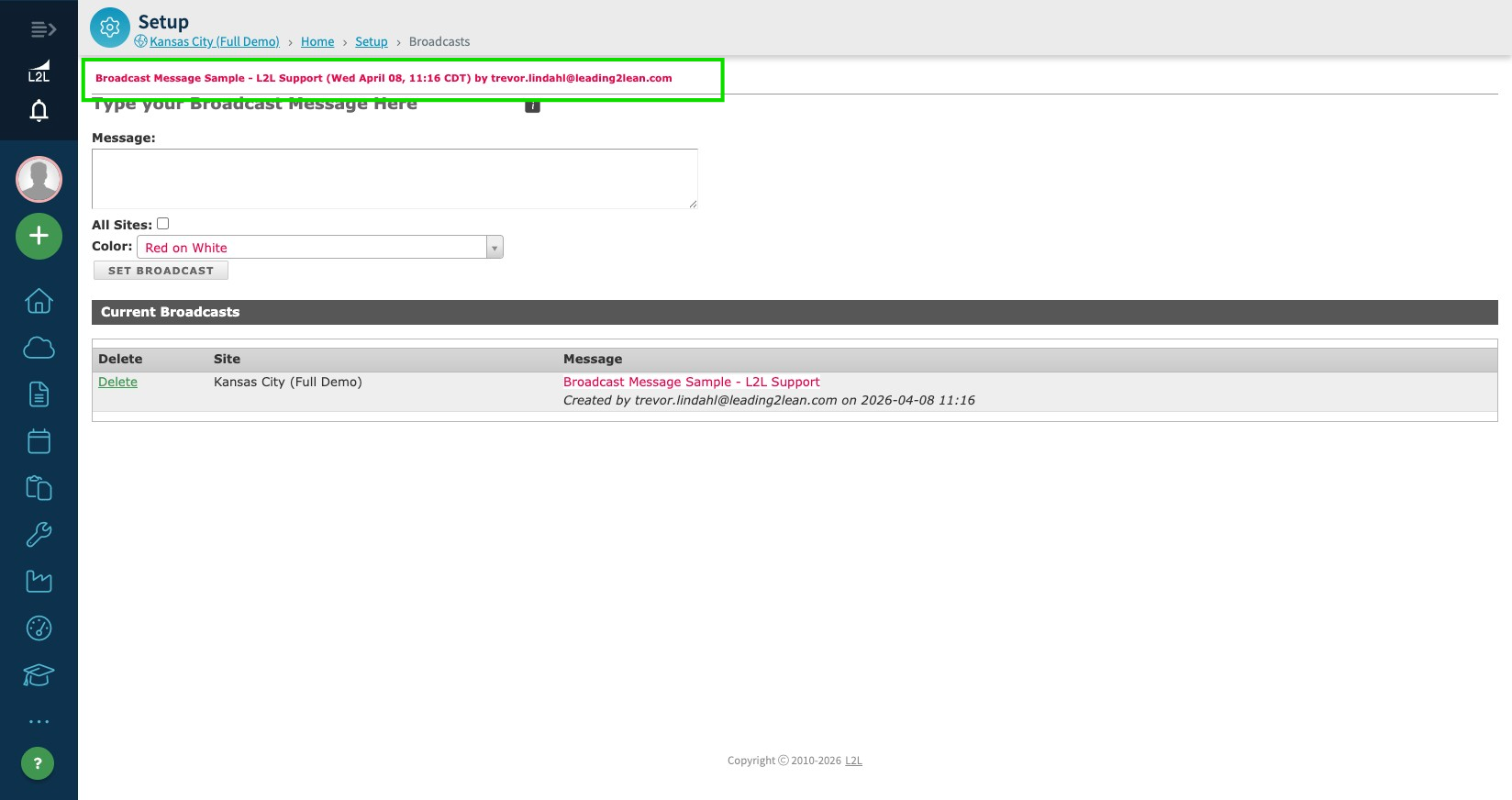Open the user profile avatar
The width and height of the screenshot is (1512, 800).
pos(39,179)
